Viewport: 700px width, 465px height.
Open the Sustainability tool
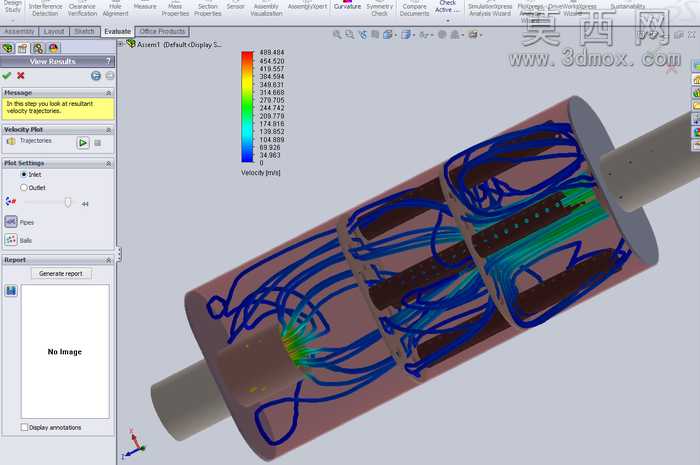(x=627, y=6)
